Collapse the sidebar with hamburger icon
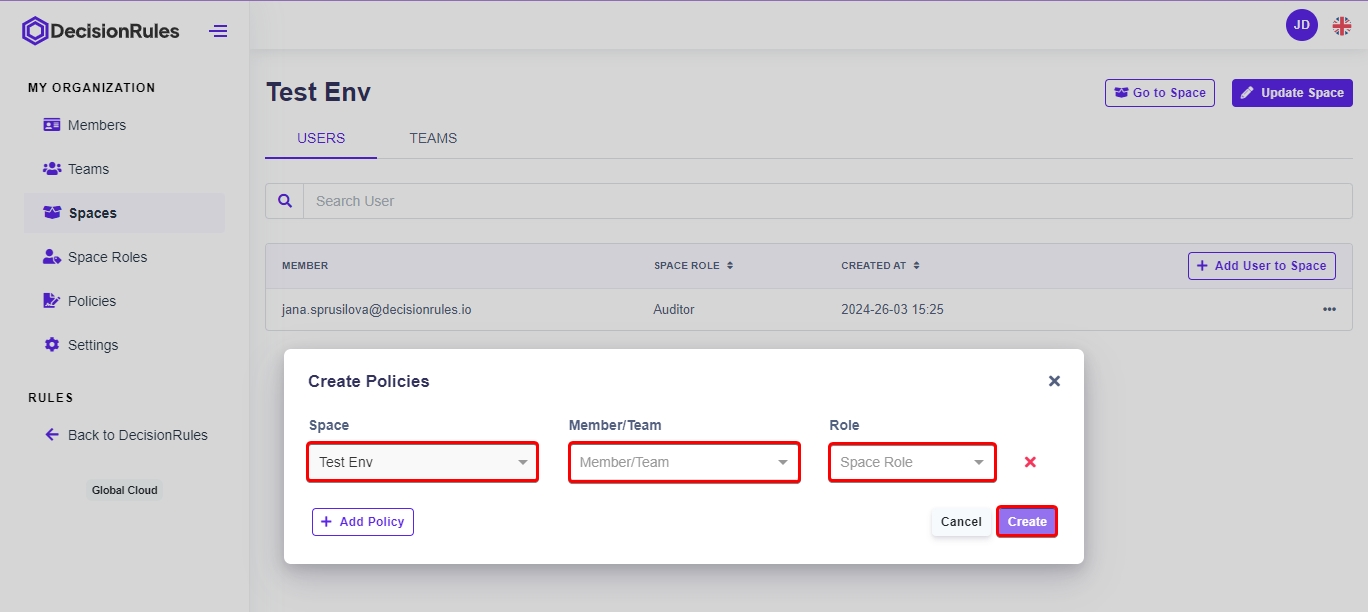Image resolution: width=1368 pixels, height=612 pixels. pyautogui.click(x=218, y=31)
